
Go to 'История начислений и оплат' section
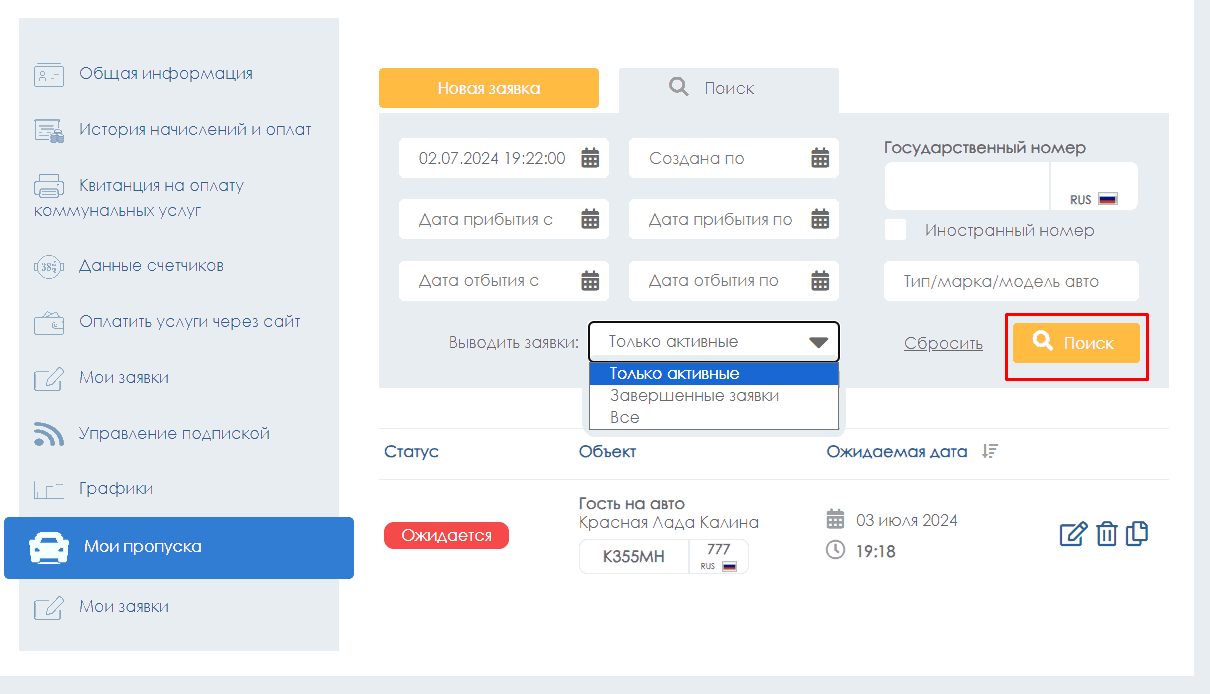195,130
